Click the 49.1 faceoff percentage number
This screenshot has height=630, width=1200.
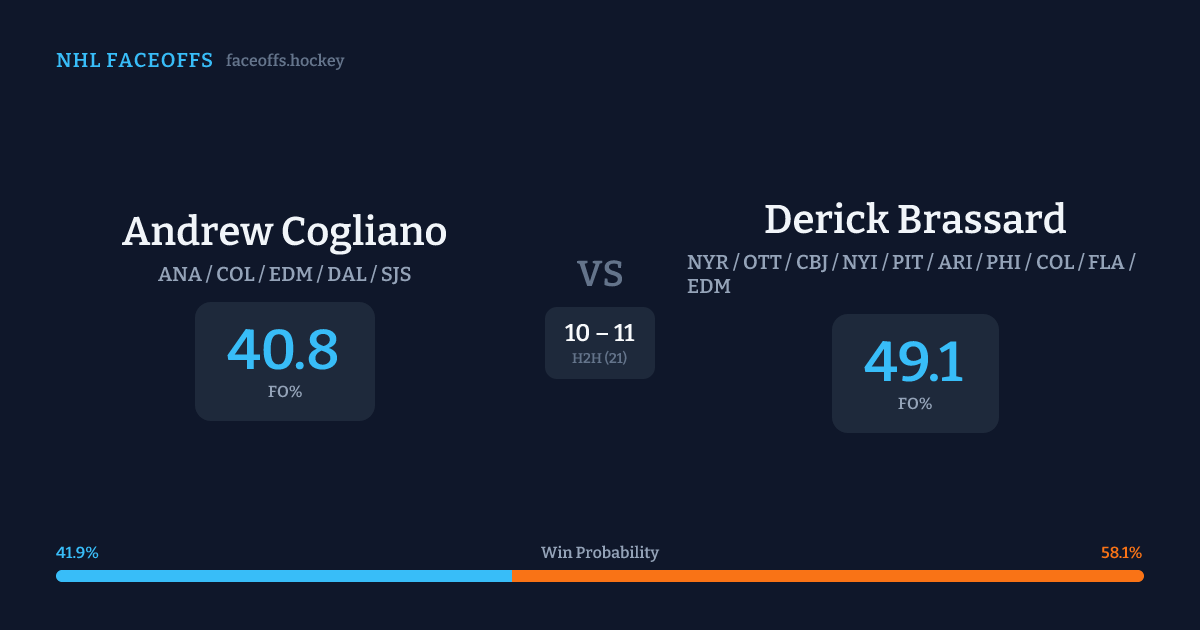pos(914,362)
